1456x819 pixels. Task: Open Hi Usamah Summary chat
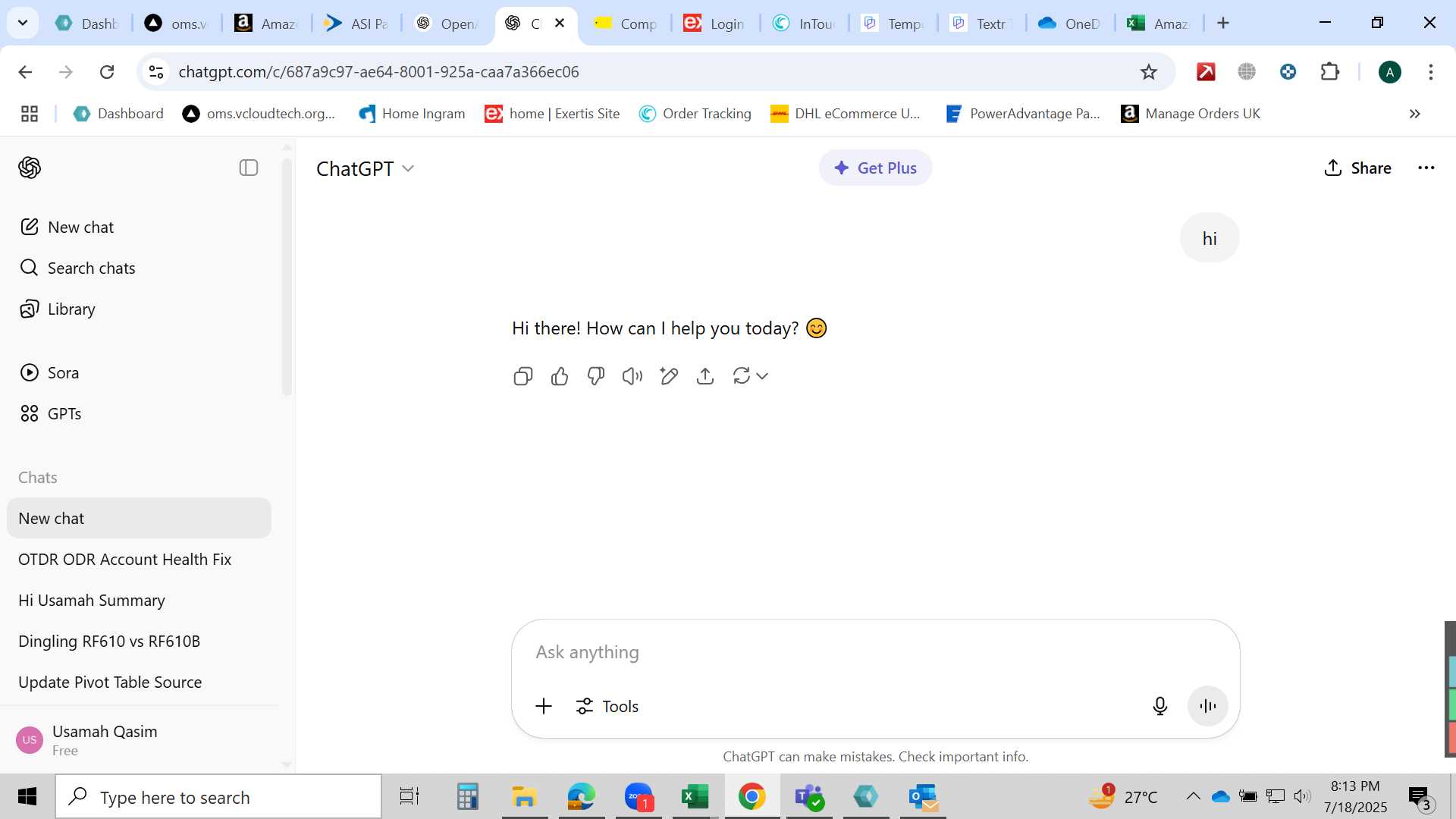pos(140,600)
